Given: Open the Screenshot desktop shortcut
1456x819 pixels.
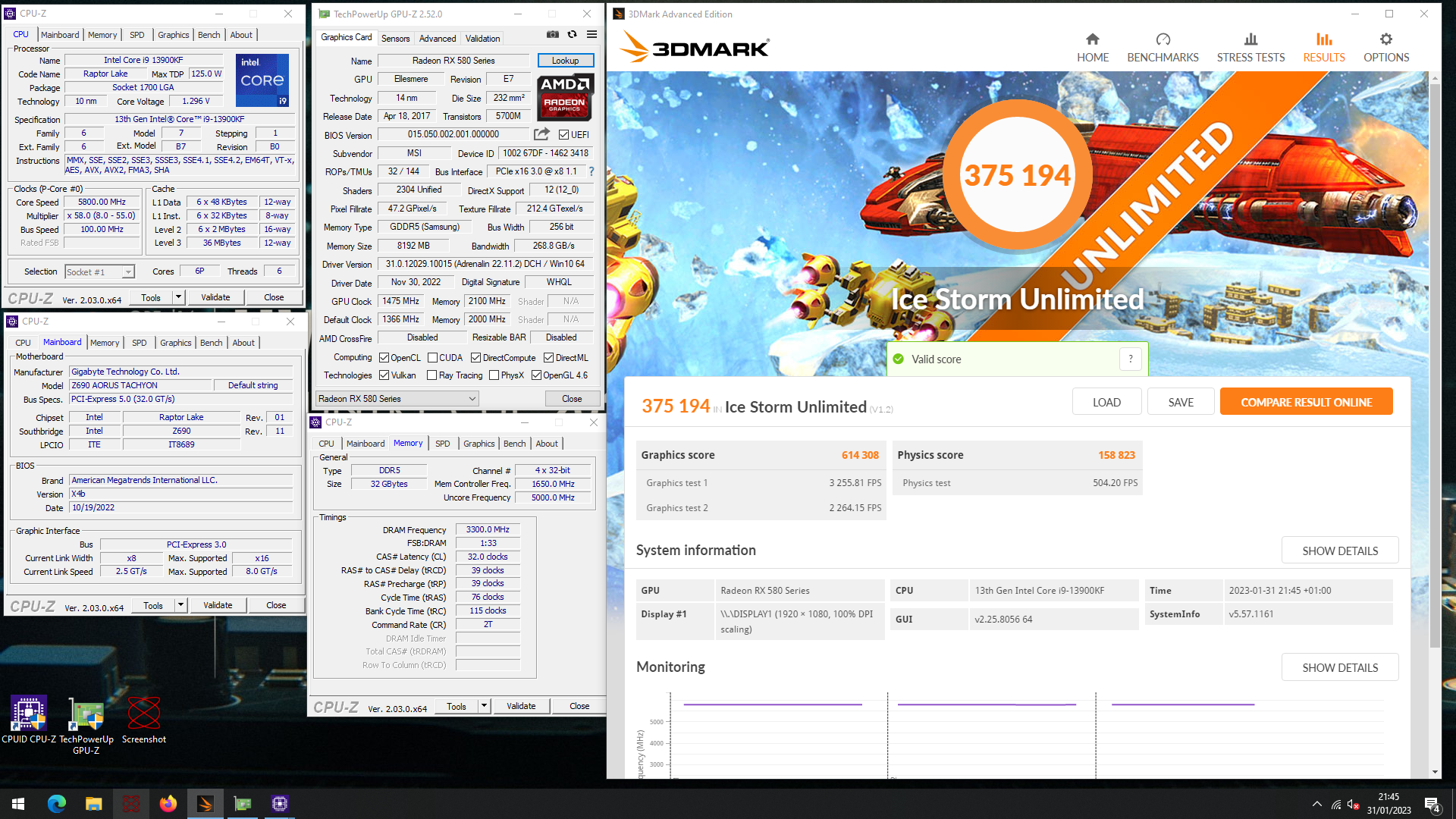Looking at the screenshot, I should coord(144,720).
